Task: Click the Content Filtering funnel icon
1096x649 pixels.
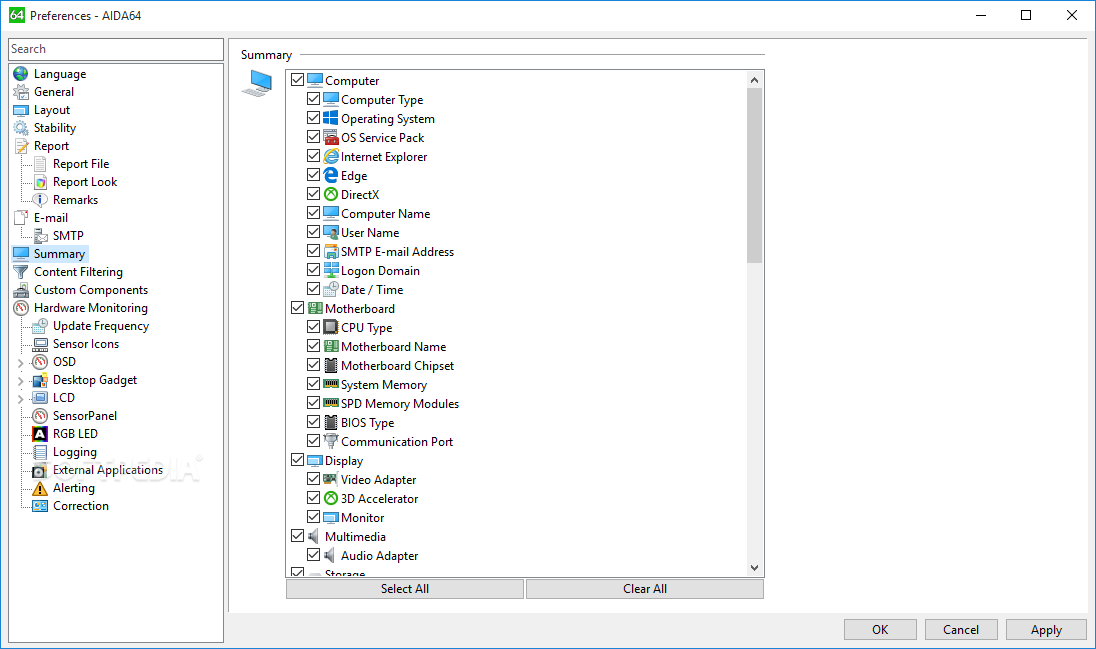Action: point(21,272)
